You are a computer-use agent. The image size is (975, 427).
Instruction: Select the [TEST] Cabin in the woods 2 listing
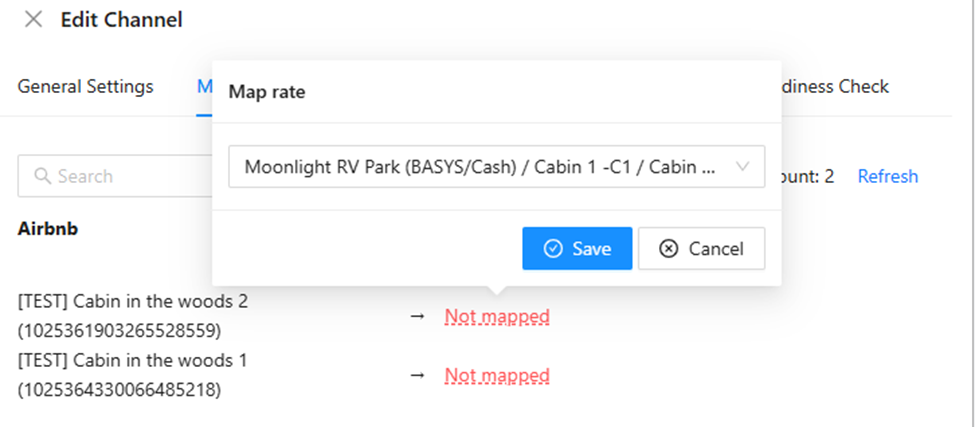132,316
